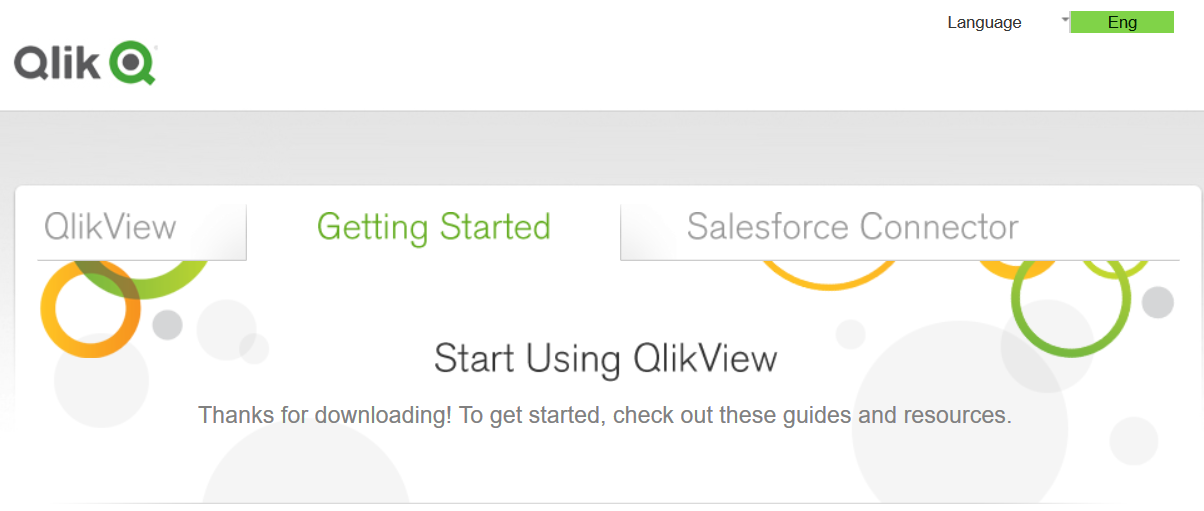Click the green Q magnifier logo symbol
The width and height of the screenshot is (1204, 511).
[132, 62]
